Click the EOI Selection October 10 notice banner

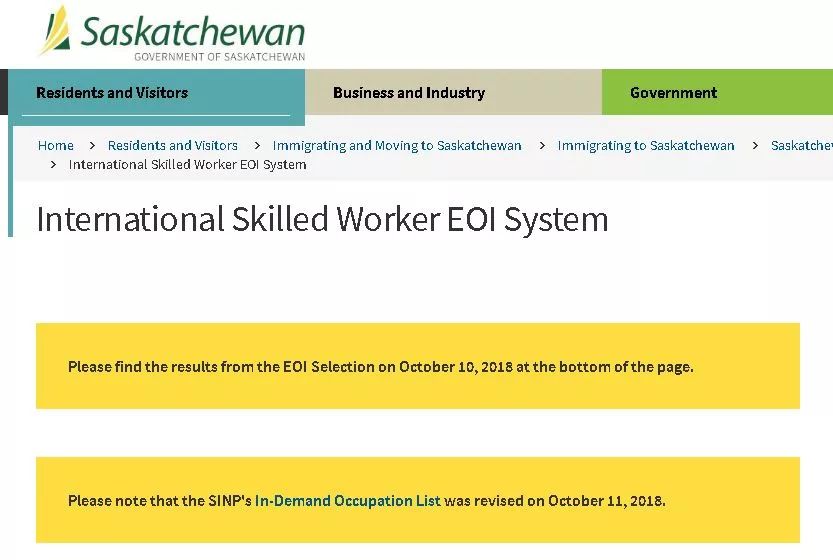click(417, 366)
